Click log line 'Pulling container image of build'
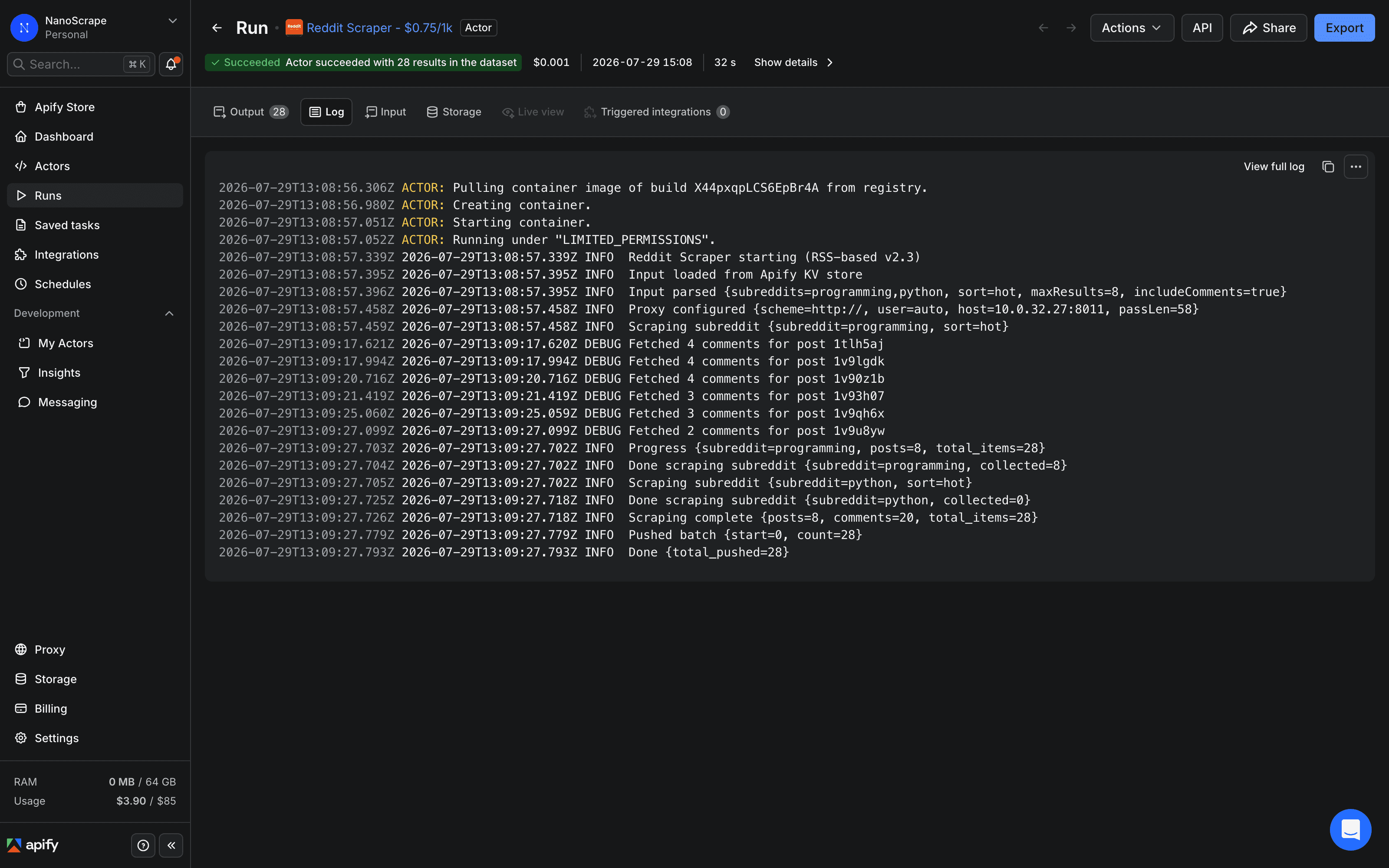Viewport: 1389px width, 868px height. [573, 188]
